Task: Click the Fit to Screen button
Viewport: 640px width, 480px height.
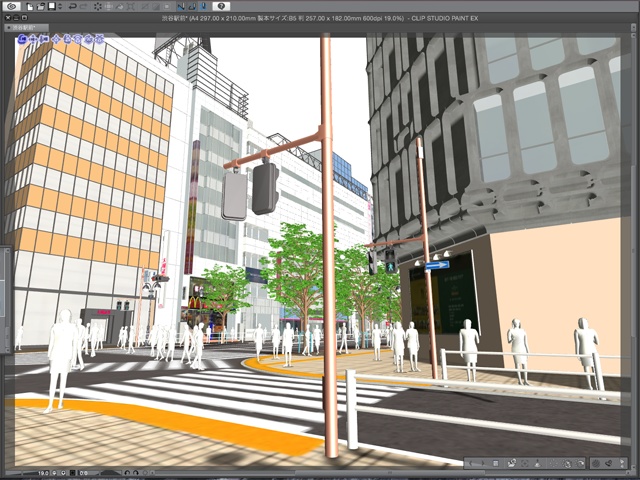Action: coord(72,473)
